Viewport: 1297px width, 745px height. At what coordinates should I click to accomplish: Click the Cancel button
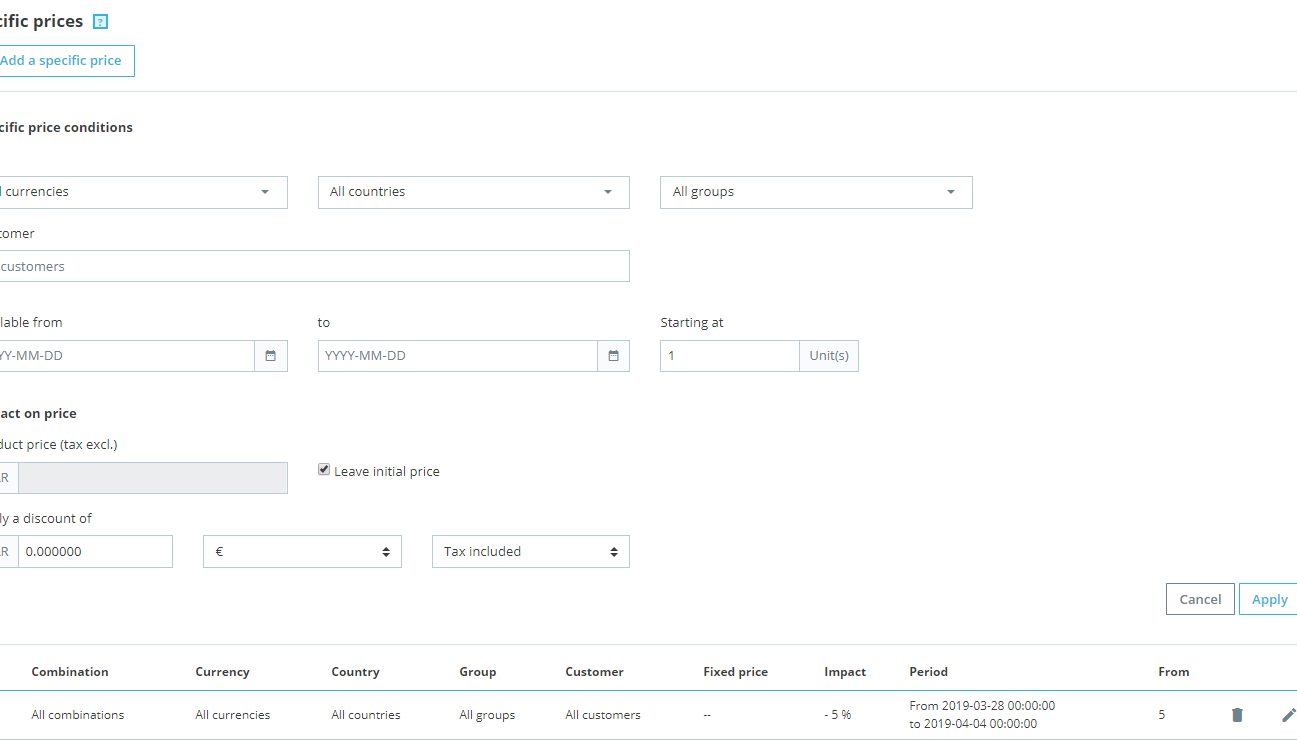tap(1200, 599)
